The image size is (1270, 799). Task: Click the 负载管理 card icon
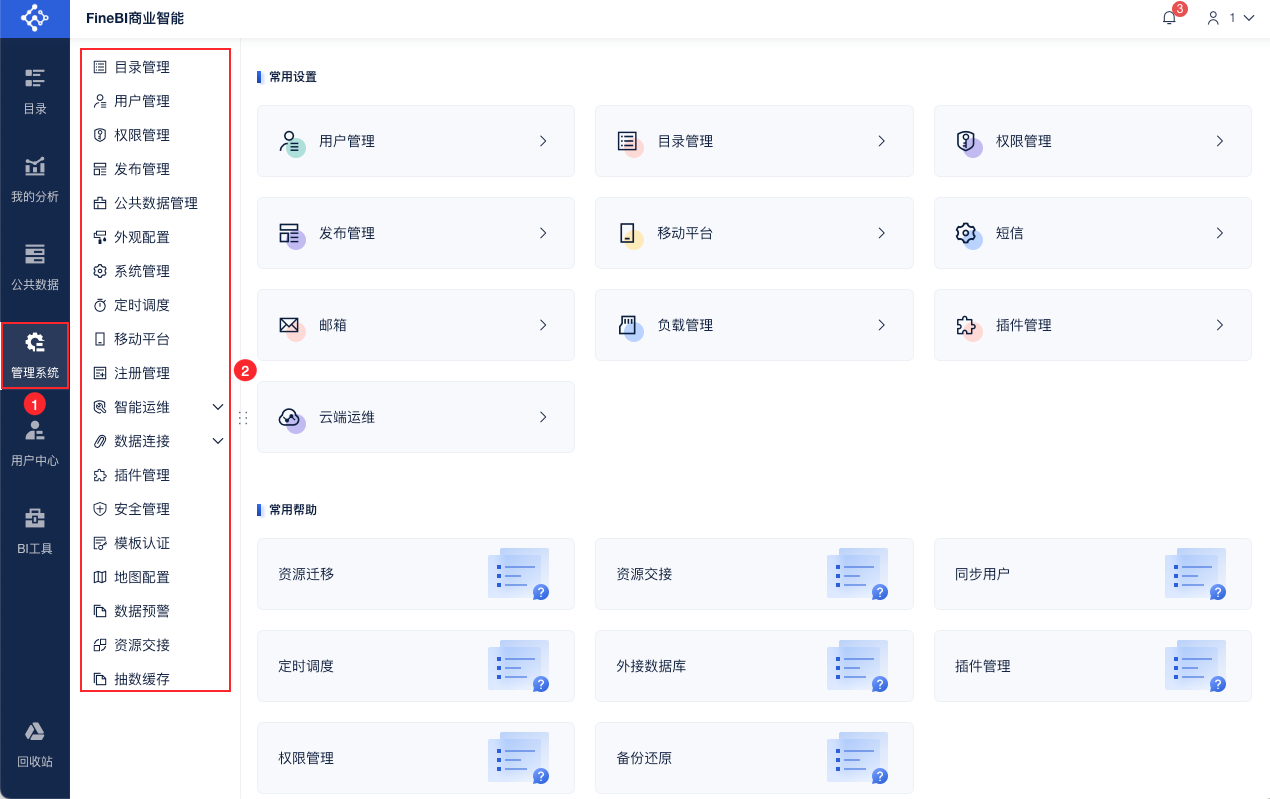click(630, 327)
